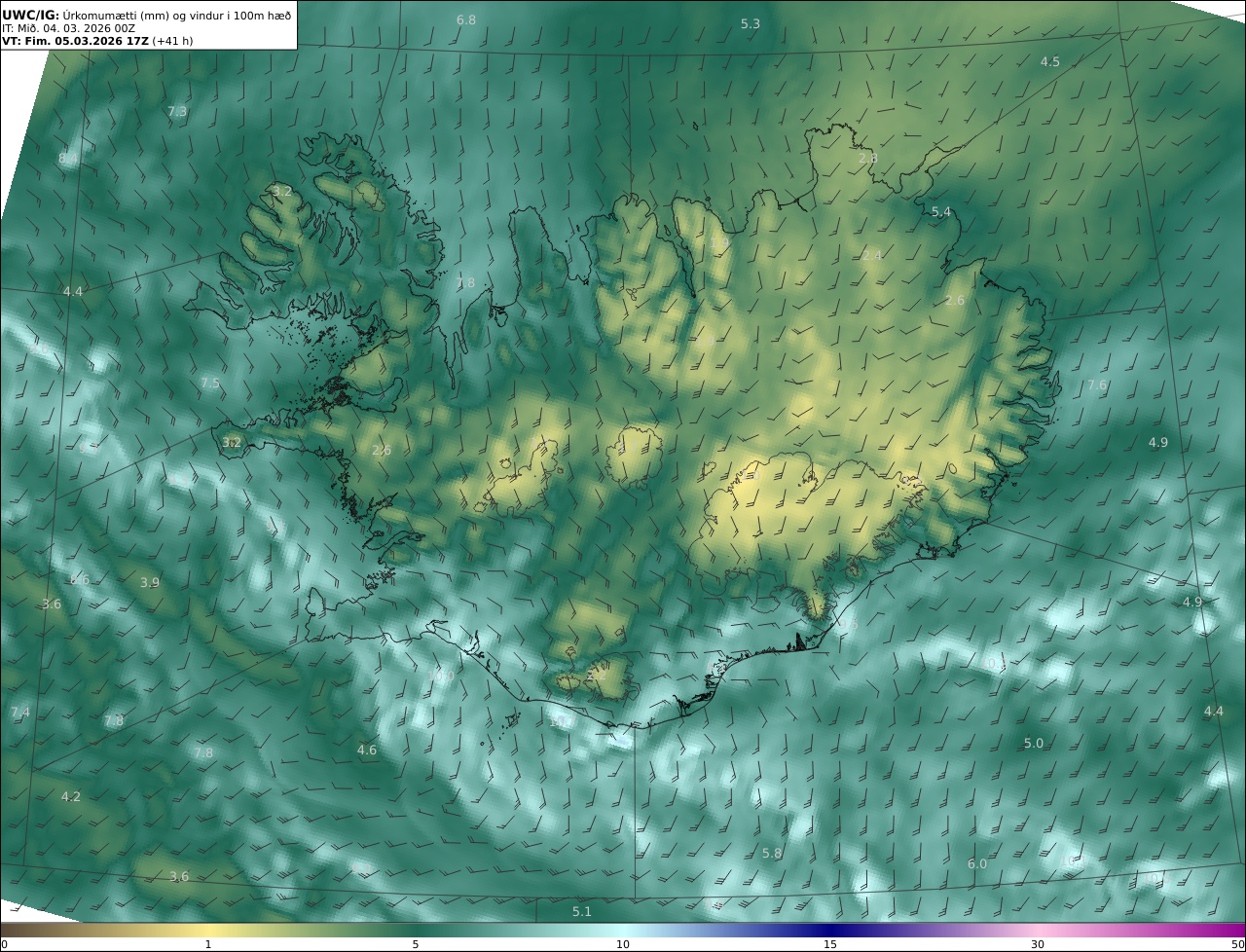This screenshot has height=952, width=1246.
Task: Click the 5.8 value label on the map
Action: (772, 854)
